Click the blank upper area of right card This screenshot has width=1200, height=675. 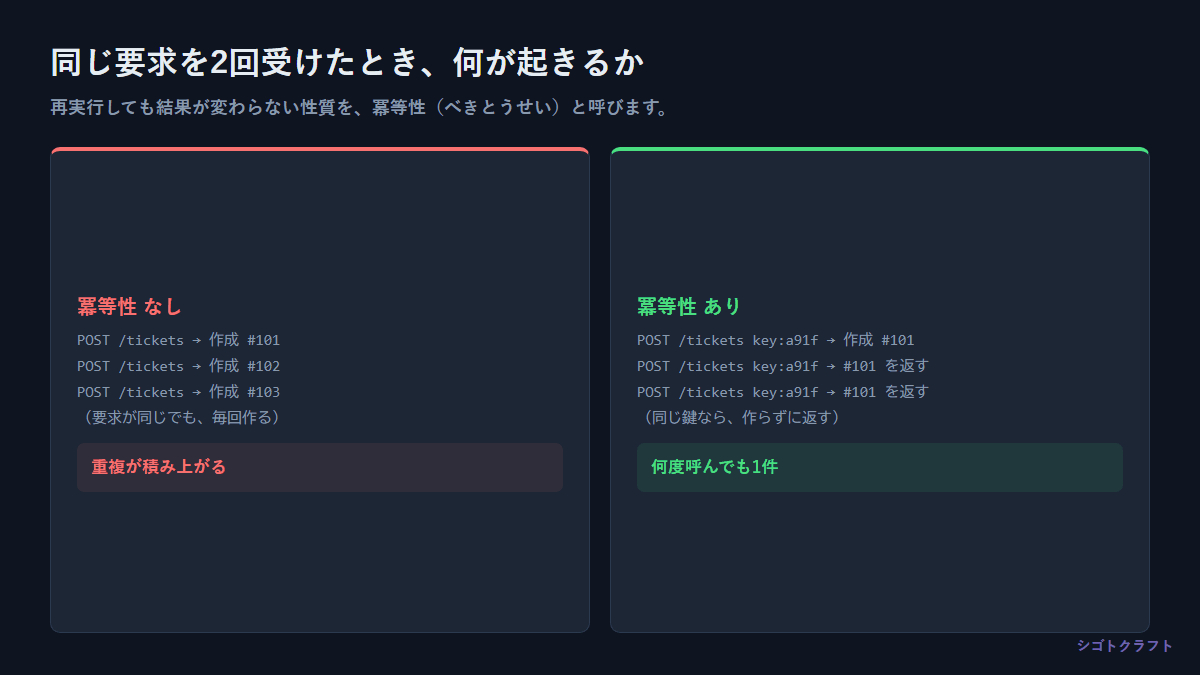coord(880,220)
